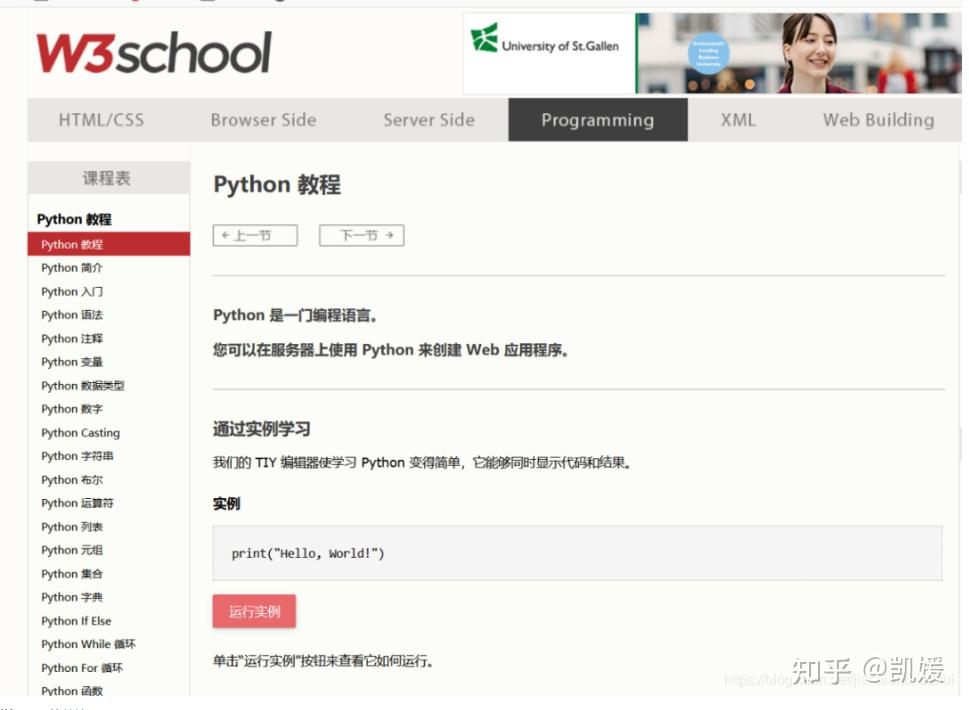Open the Python 简介 sidebar link
This screenshot has width=969, height=710.
71,267
